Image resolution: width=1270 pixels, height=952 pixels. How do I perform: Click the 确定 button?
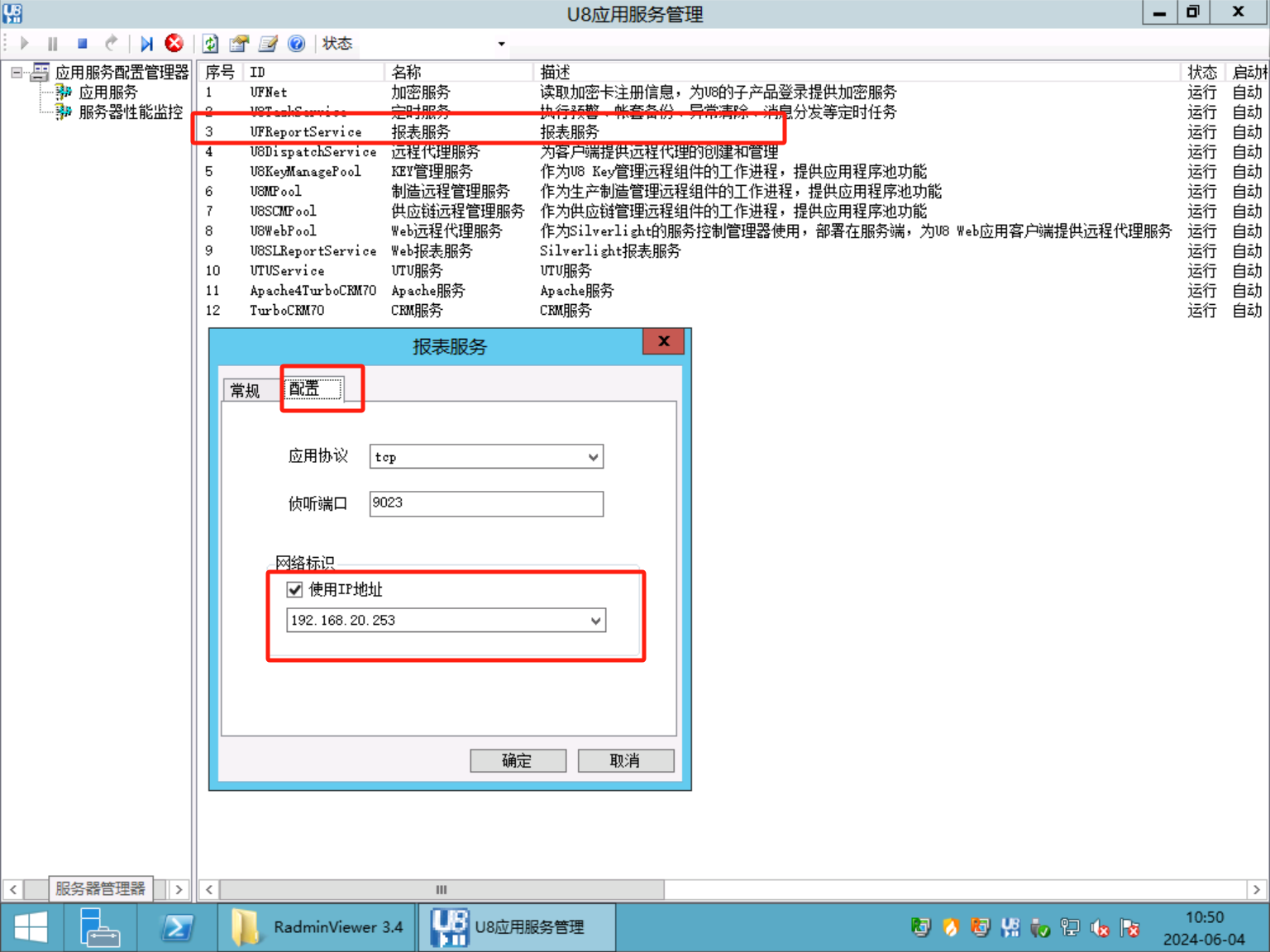(x=518, y=760)
